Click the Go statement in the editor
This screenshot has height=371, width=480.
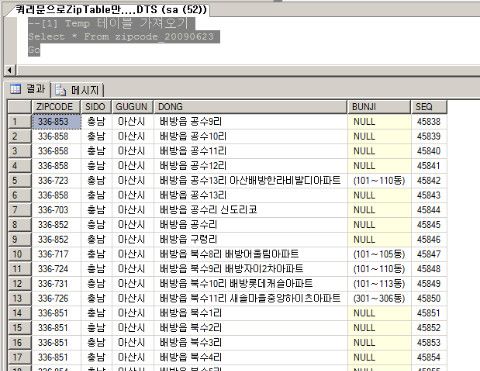(34, 50)
